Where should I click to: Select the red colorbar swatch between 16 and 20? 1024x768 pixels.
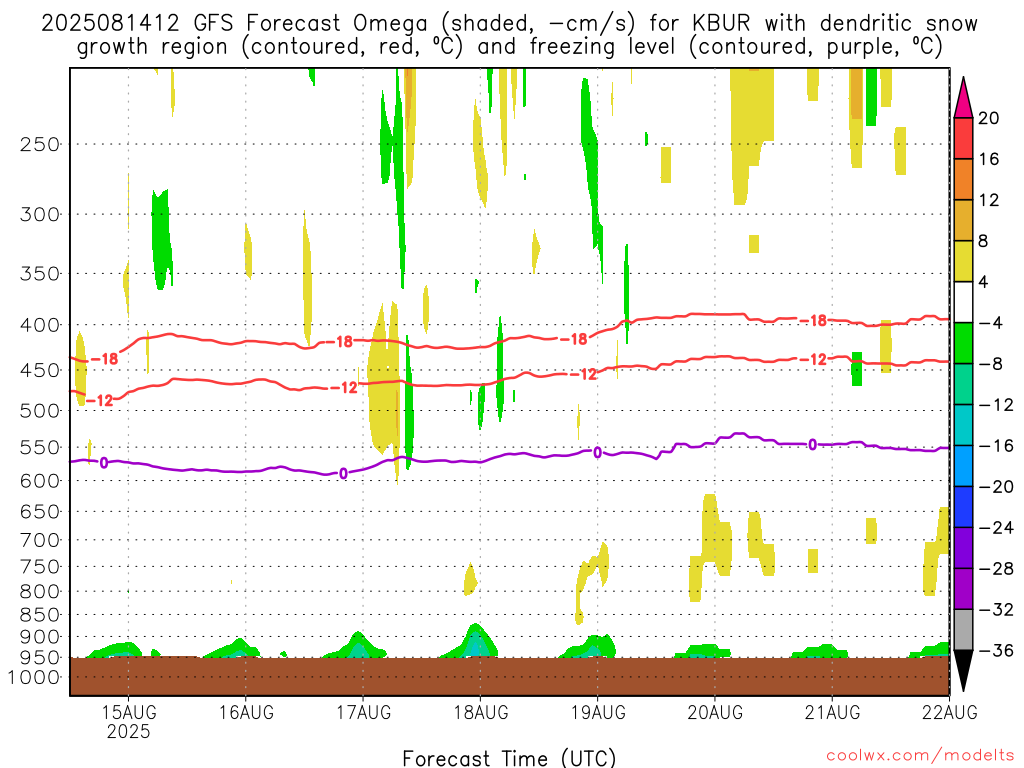(x=963, y=138)
